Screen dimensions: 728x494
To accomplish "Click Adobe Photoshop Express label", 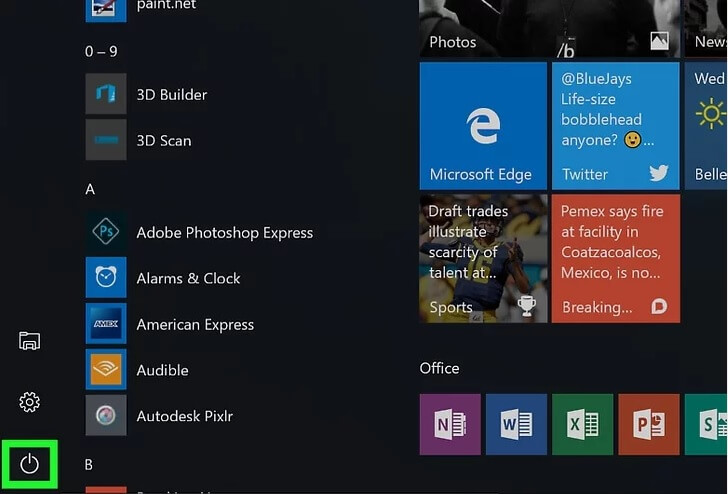I will pos(225,233).
